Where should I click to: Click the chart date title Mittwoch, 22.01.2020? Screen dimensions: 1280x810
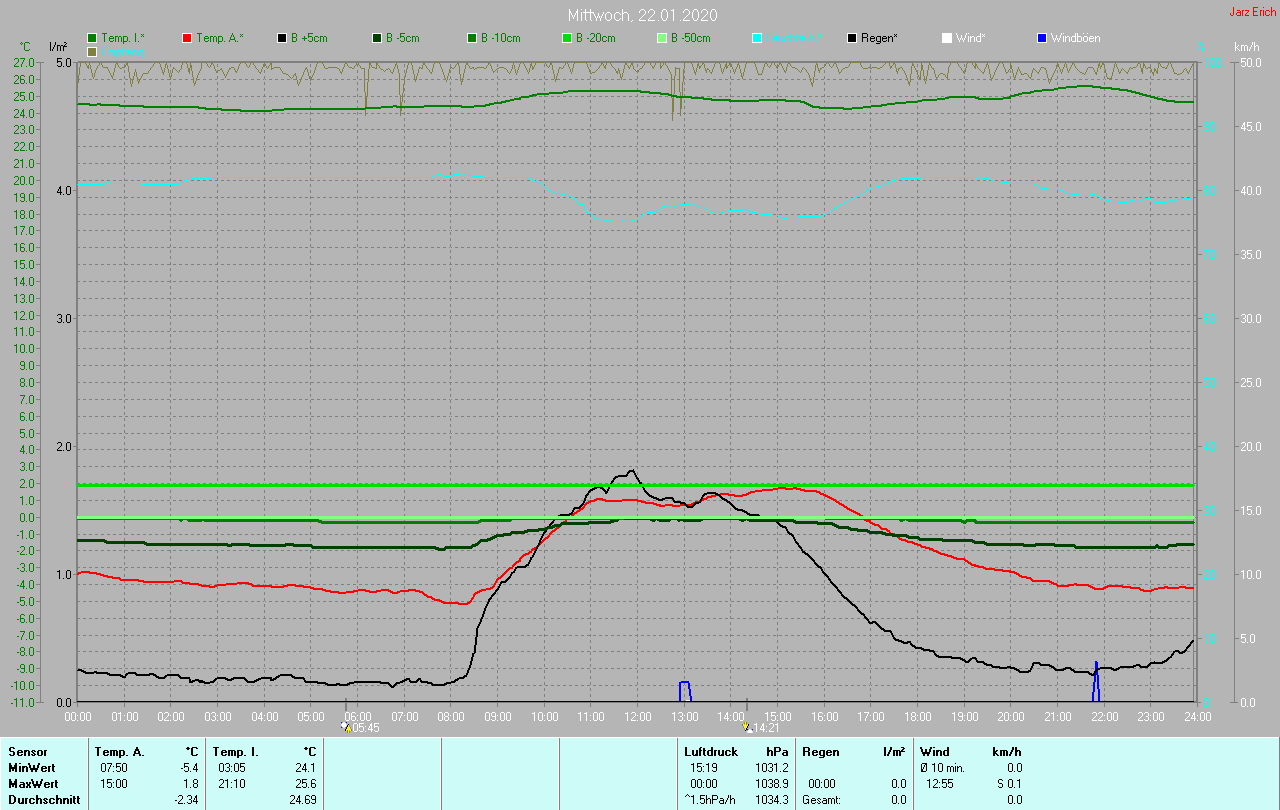[642, 15]
